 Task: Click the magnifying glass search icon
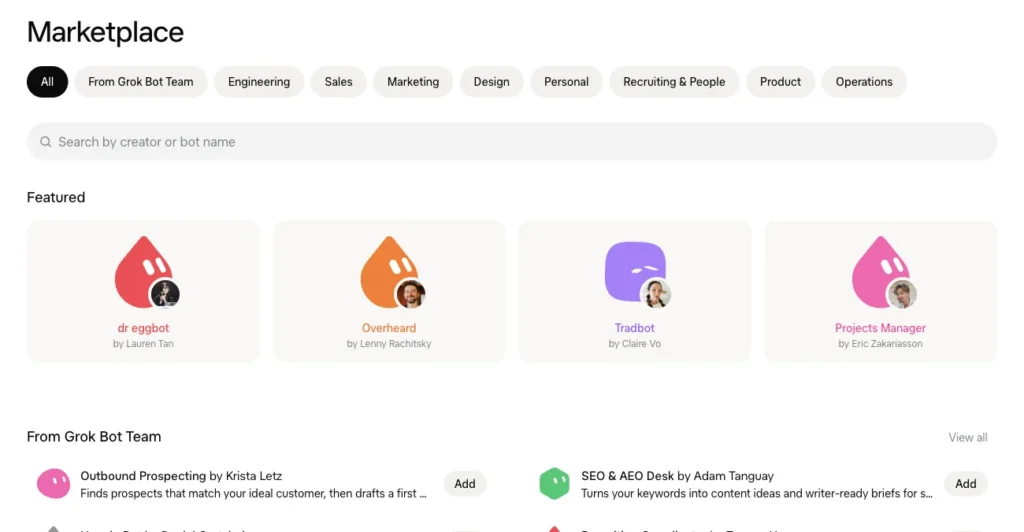click(x=45, y=142)
